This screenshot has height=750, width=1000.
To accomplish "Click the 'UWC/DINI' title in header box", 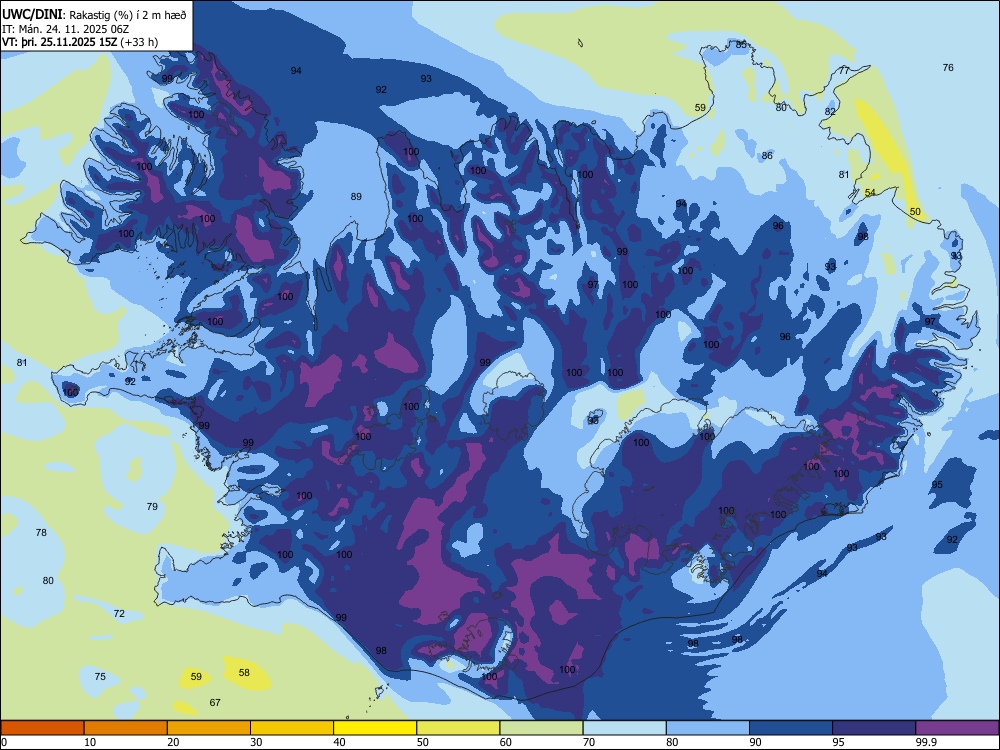I will pyautogui.click(x=32, y=14).
